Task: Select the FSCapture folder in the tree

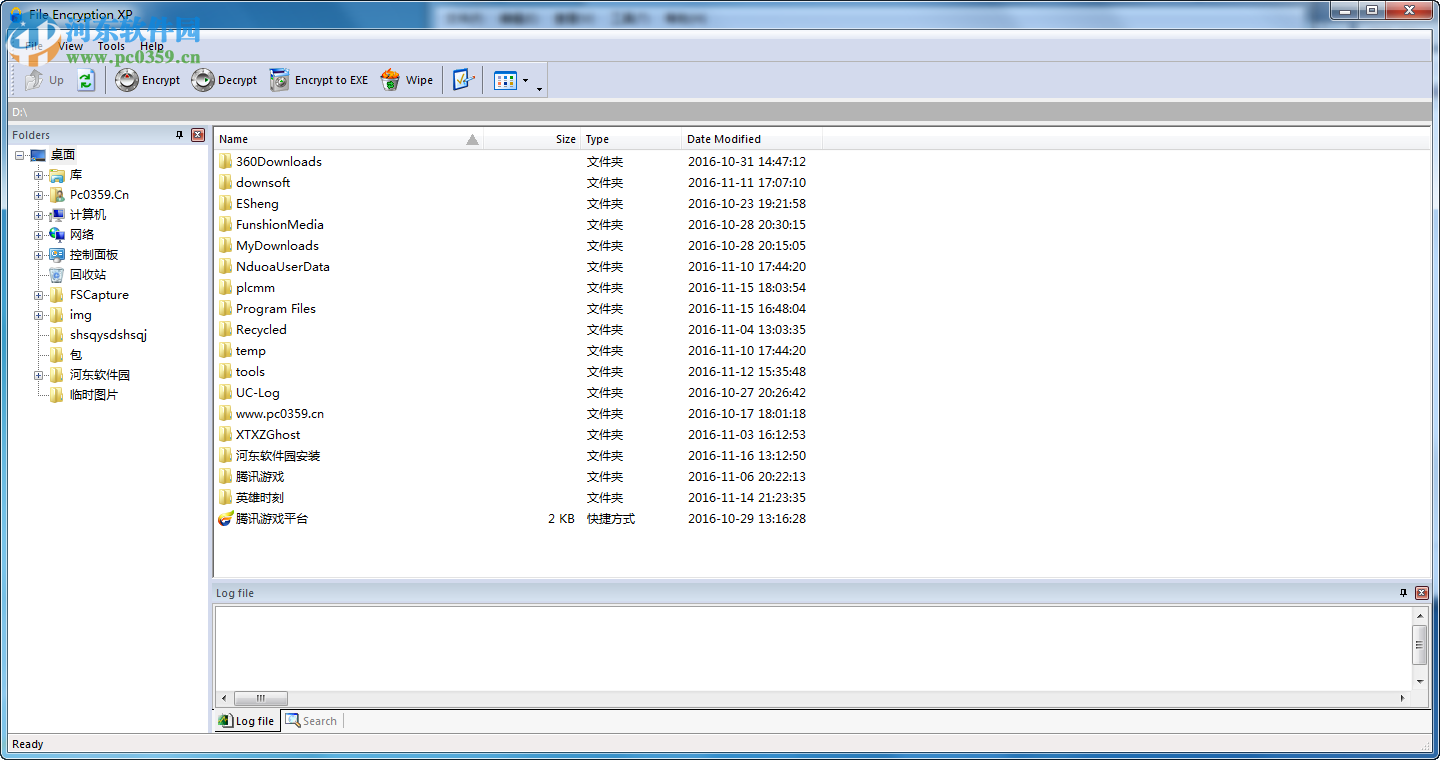Action: pos(101,294)
